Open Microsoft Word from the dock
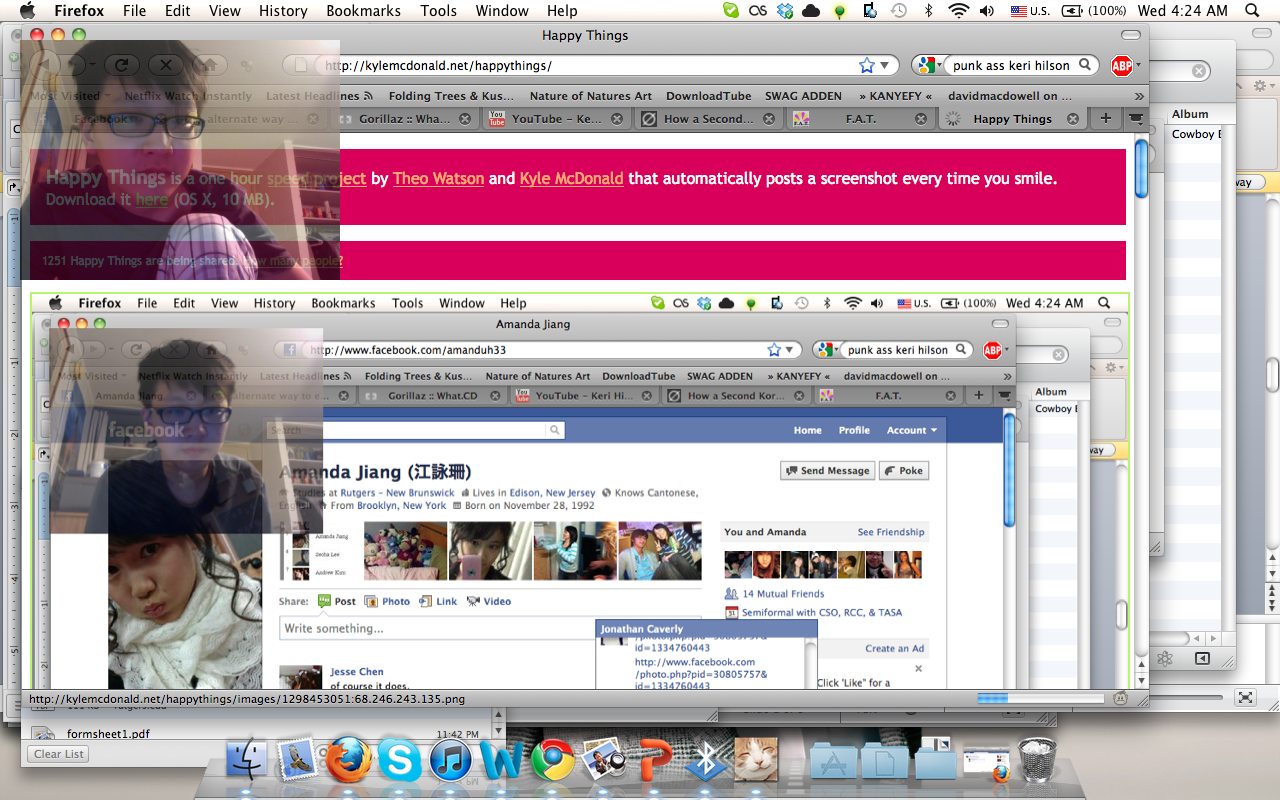1280x800 pixels. click(x=502, y=762)
